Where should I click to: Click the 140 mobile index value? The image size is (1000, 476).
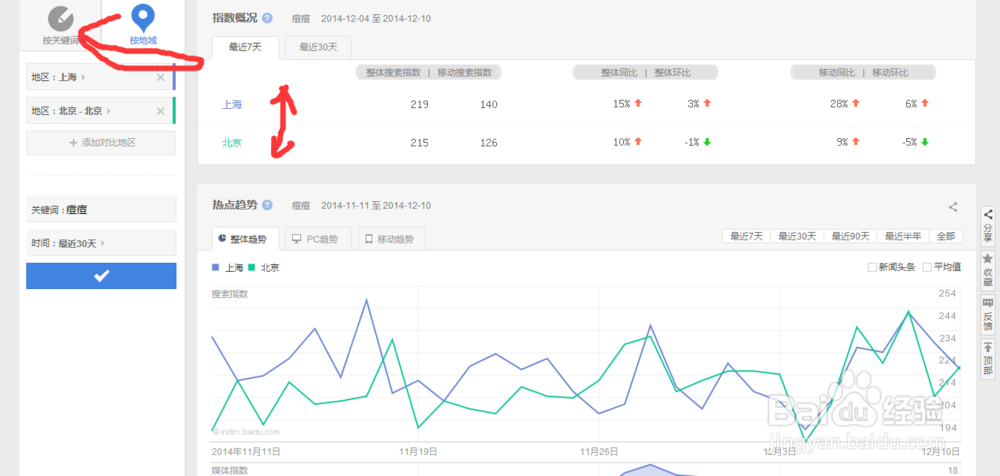(x=489, y=104)
